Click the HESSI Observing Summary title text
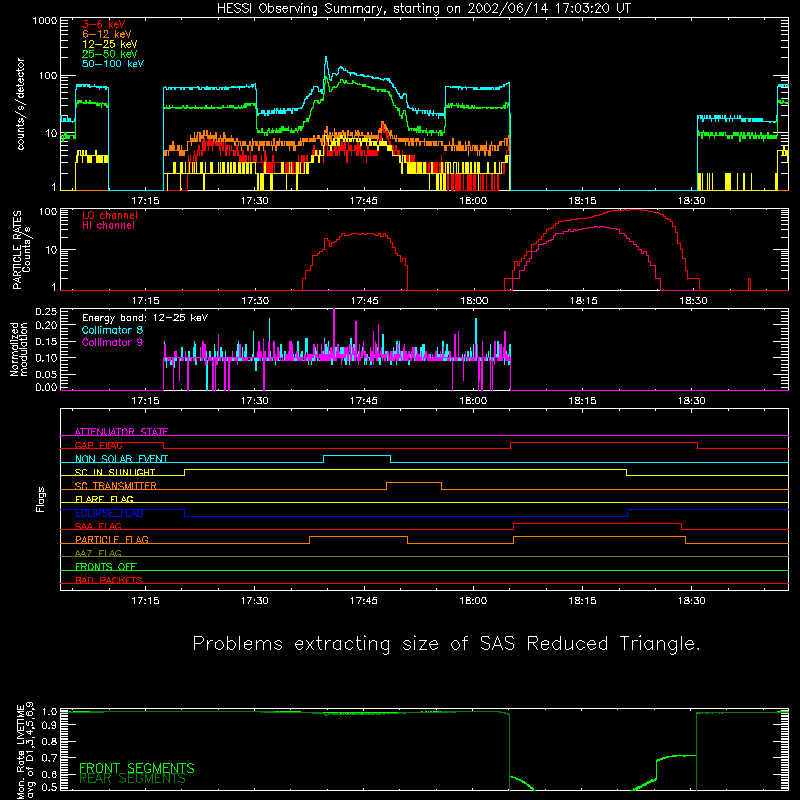 (423, 9)
